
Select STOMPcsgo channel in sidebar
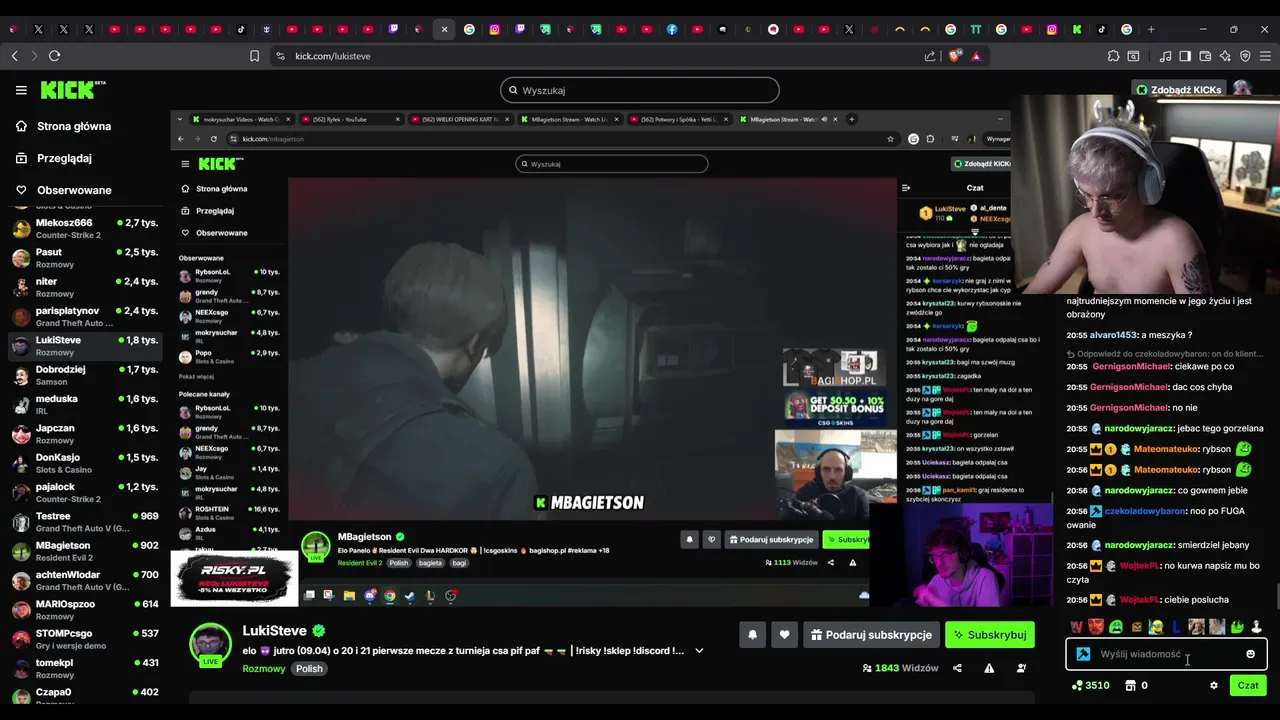coord(85,639)
